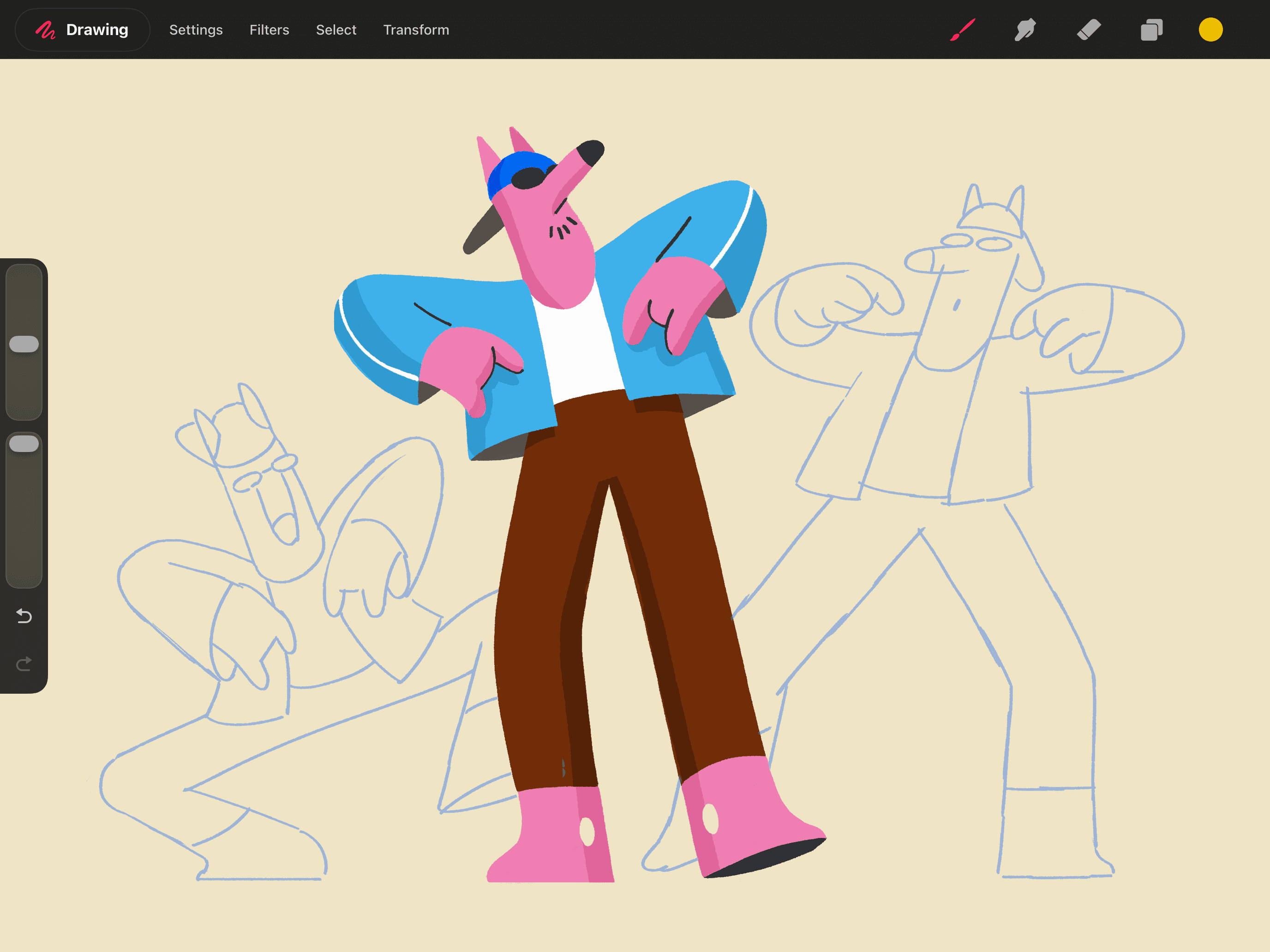Open the yellow color swatch picker
The image size is (1270, 952).
click(1210, 30)
